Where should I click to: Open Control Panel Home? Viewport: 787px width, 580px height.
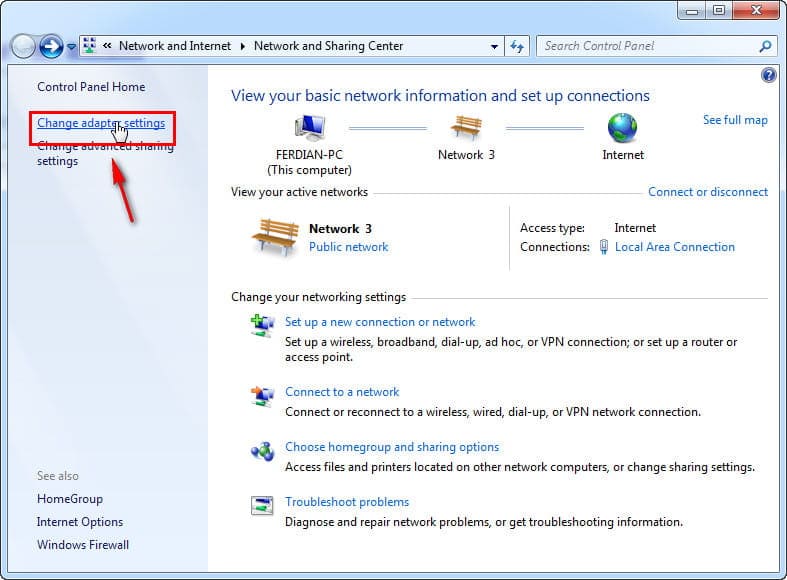(x=91, y=87)
